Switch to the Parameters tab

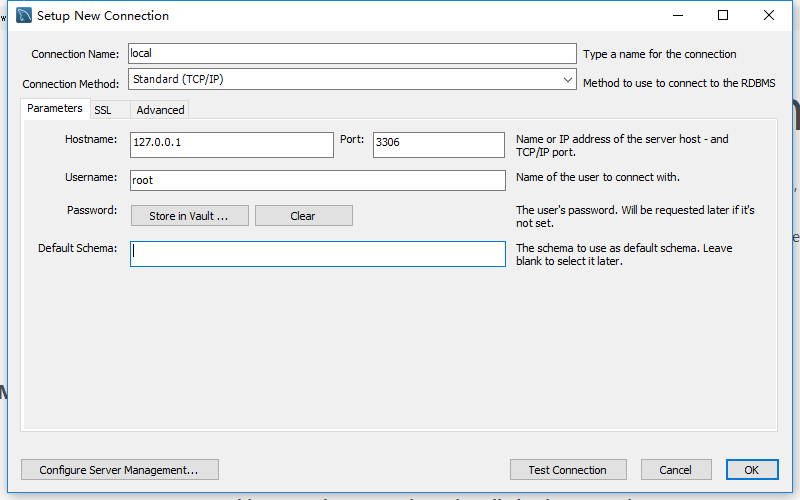point(55,108)
